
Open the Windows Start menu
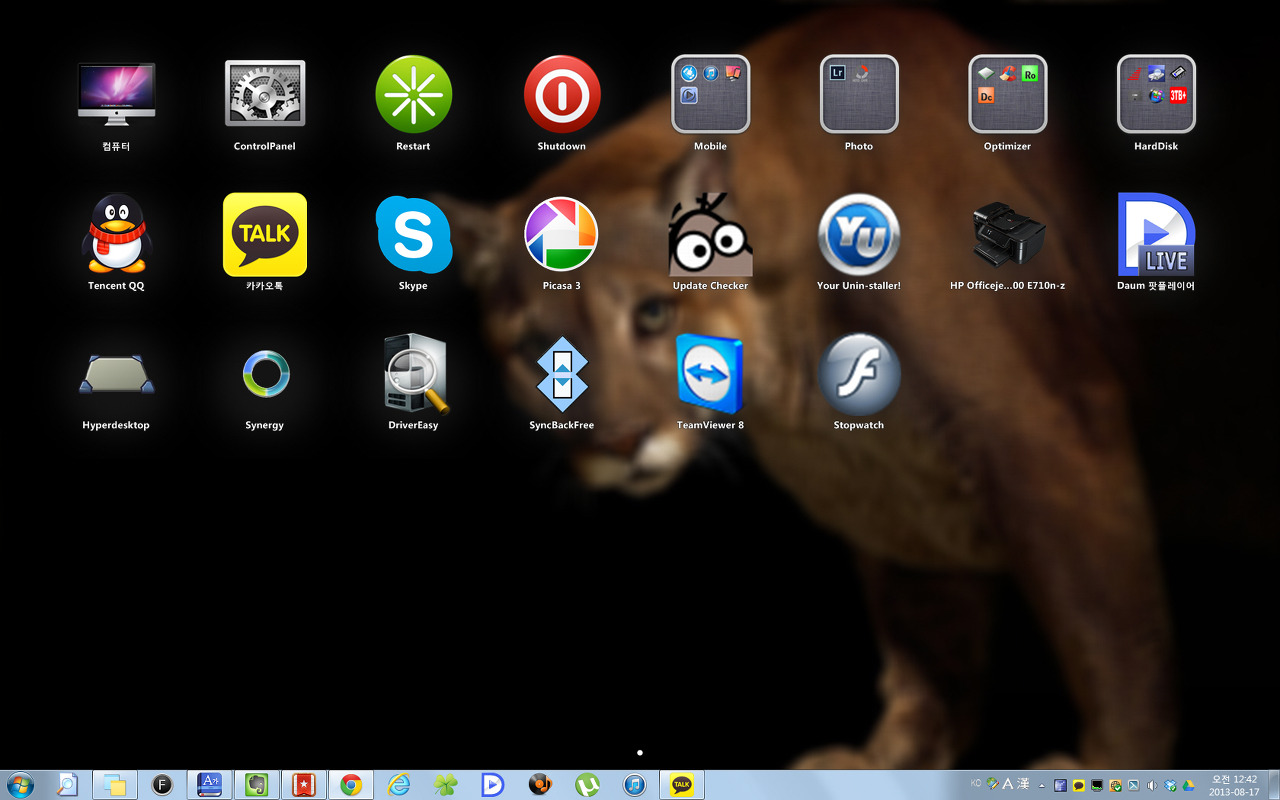pos(20,785)
